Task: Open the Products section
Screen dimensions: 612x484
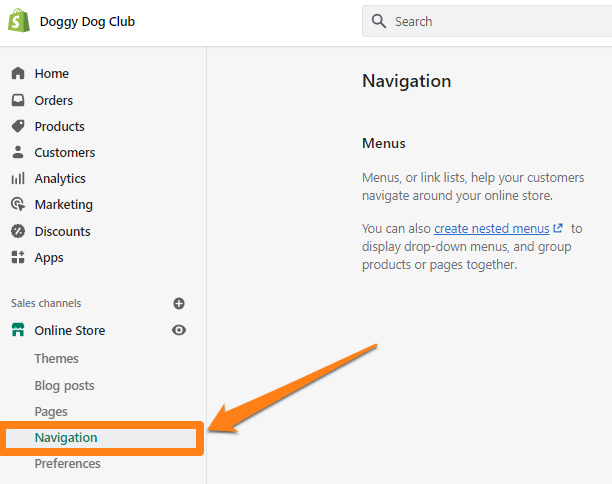Action: (x=59, y=126)
